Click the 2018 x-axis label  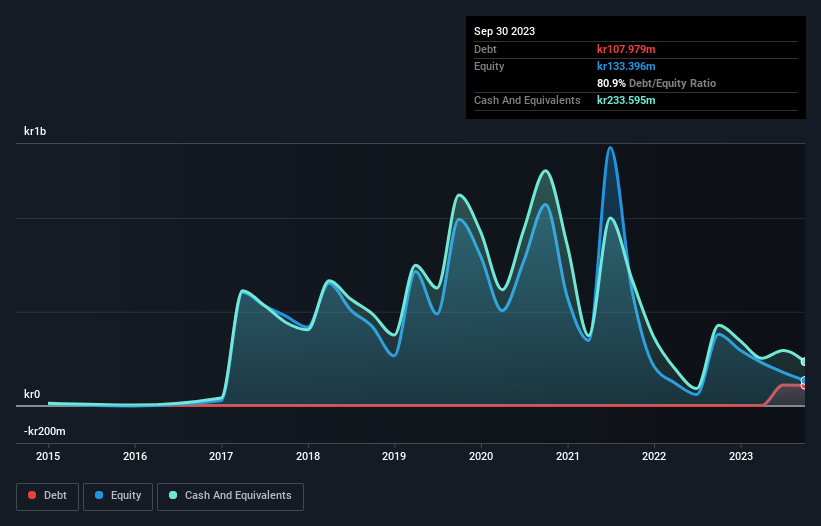pos(308,456)
